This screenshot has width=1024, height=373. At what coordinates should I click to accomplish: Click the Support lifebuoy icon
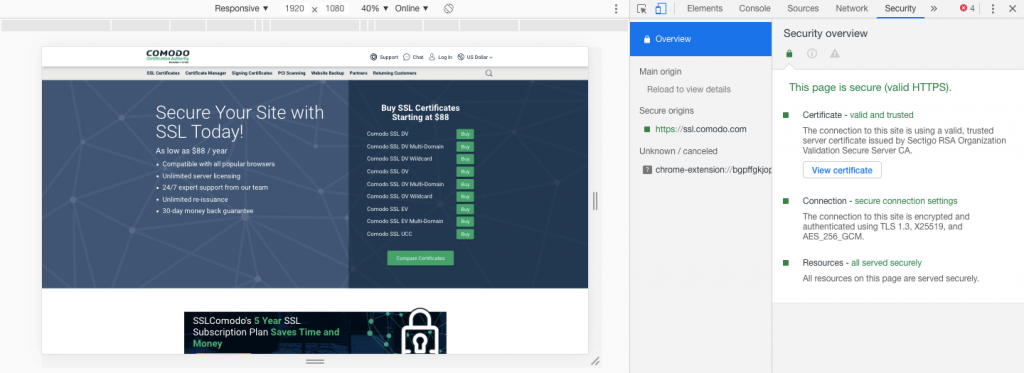click(374, 57)
